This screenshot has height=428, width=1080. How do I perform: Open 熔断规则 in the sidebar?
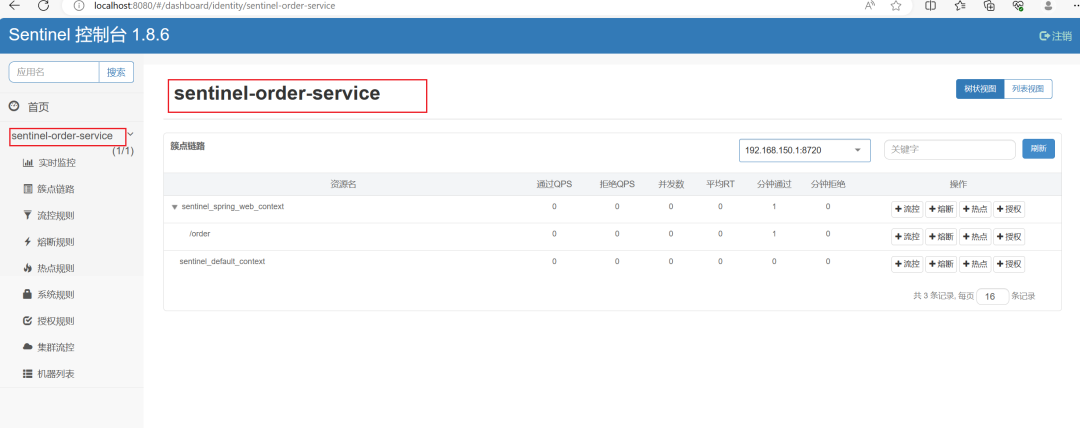pos(50,242)
